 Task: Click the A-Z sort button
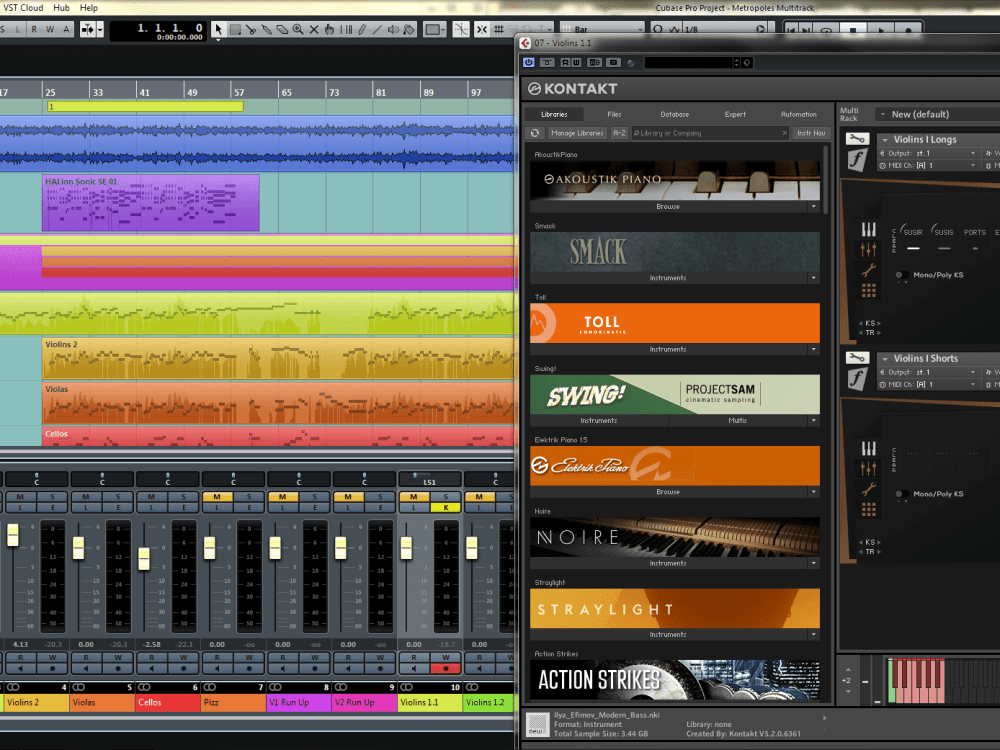[619, 133]
